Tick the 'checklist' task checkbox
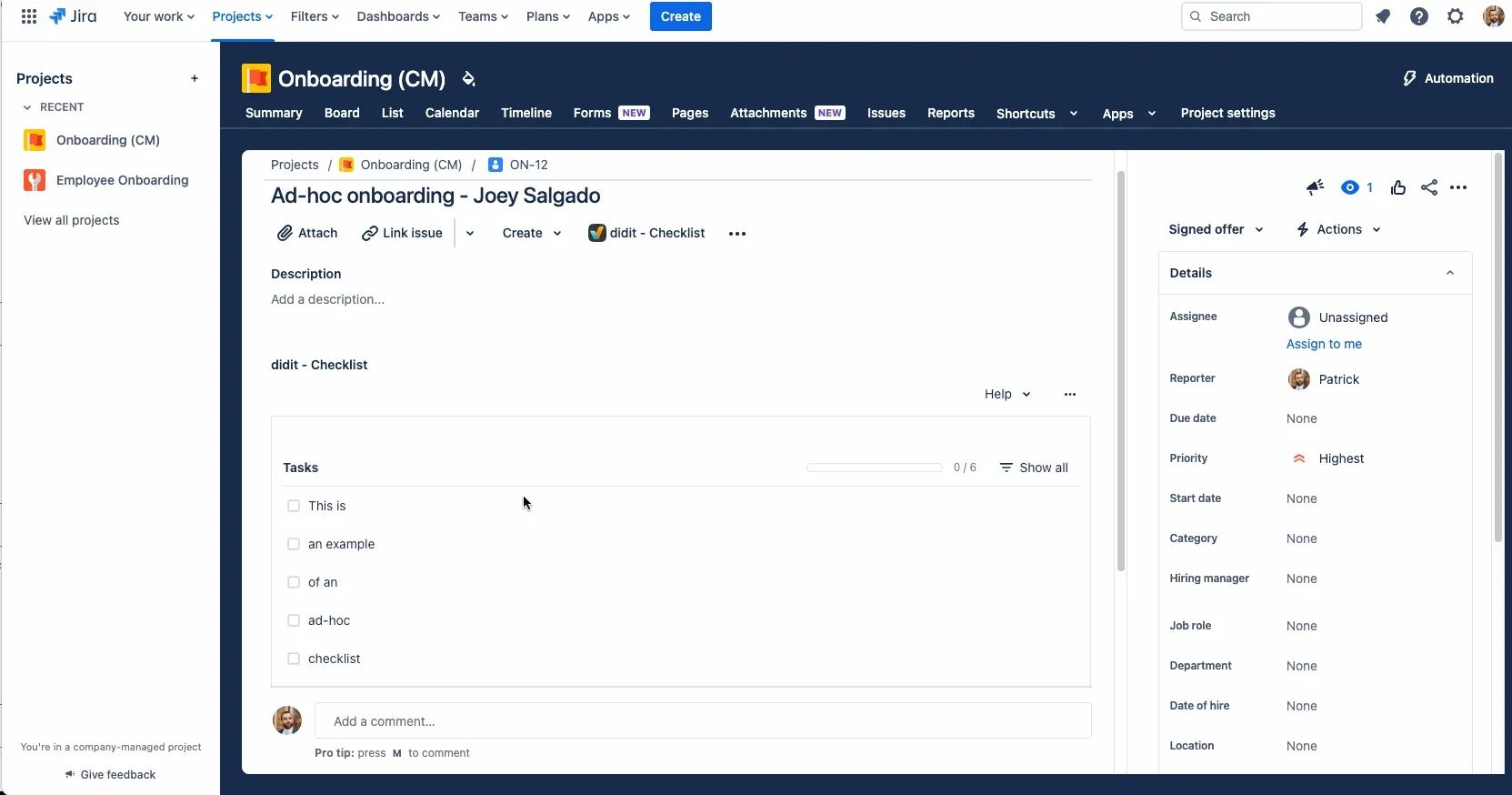Viewport: 1512px width, 795px height. pyautogui.click(x=294, y=659)
